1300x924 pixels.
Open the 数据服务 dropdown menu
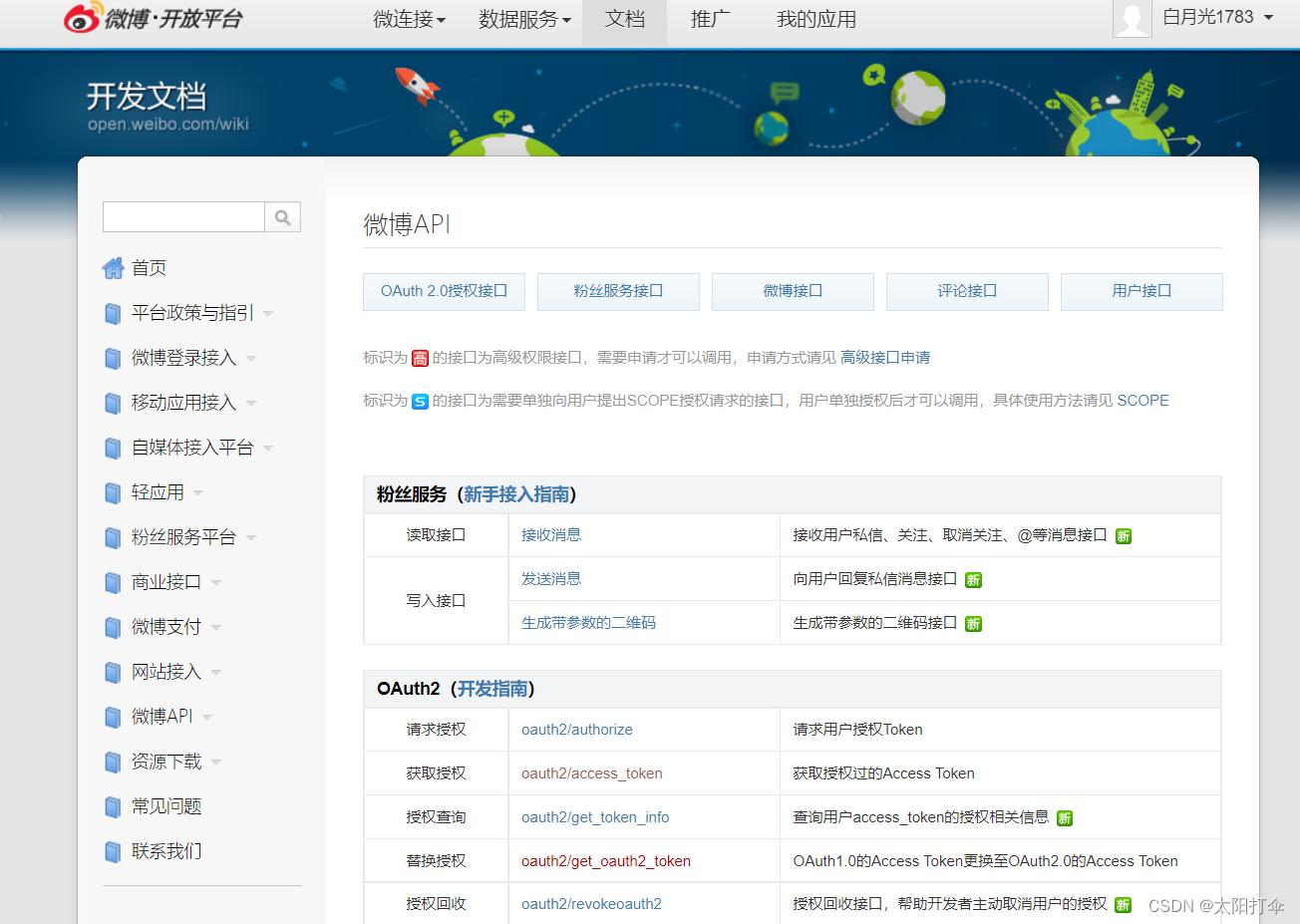[523, 18]
